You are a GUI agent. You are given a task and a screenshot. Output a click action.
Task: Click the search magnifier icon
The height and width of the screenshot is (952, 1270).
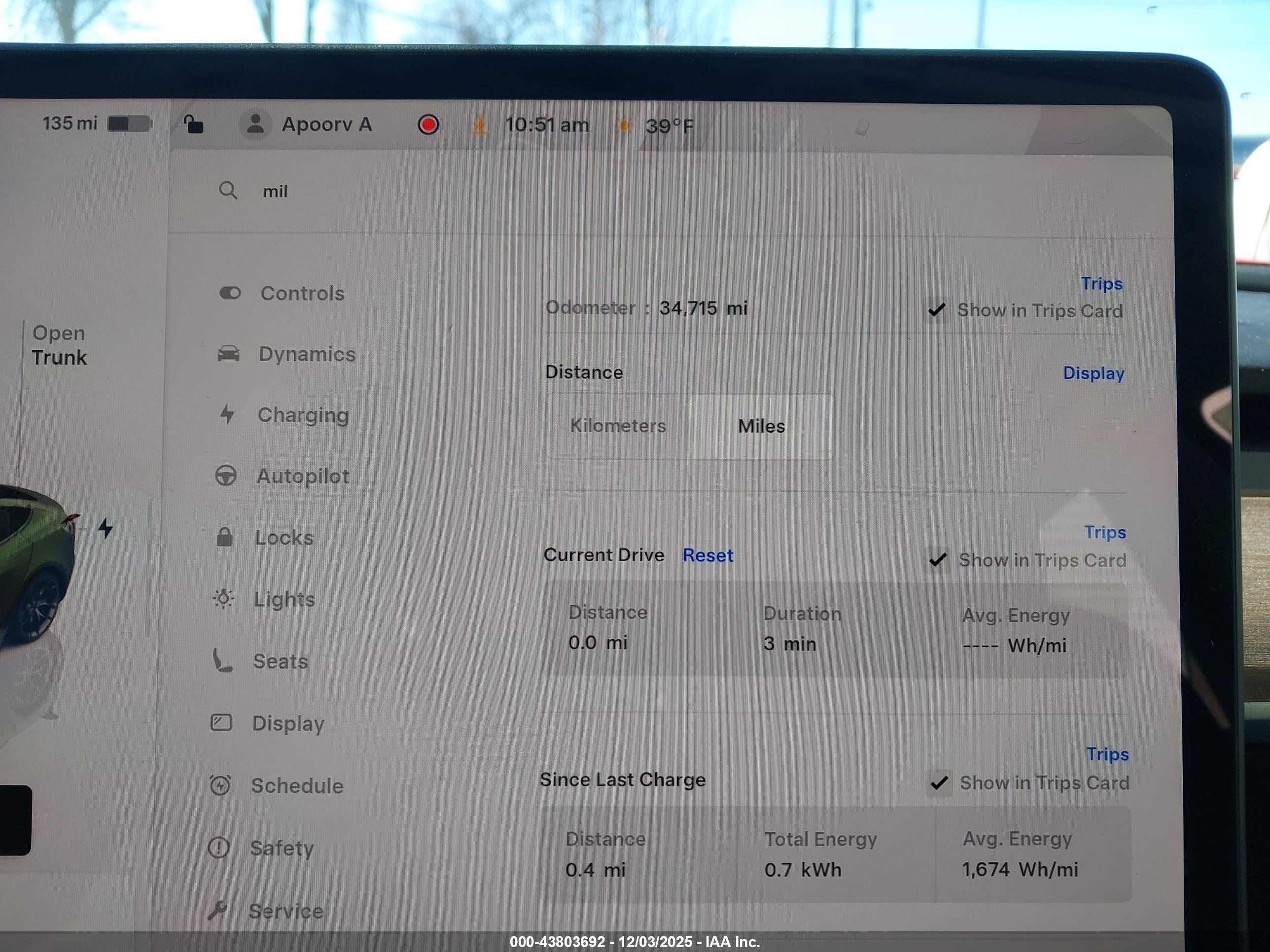coord(228,191)
